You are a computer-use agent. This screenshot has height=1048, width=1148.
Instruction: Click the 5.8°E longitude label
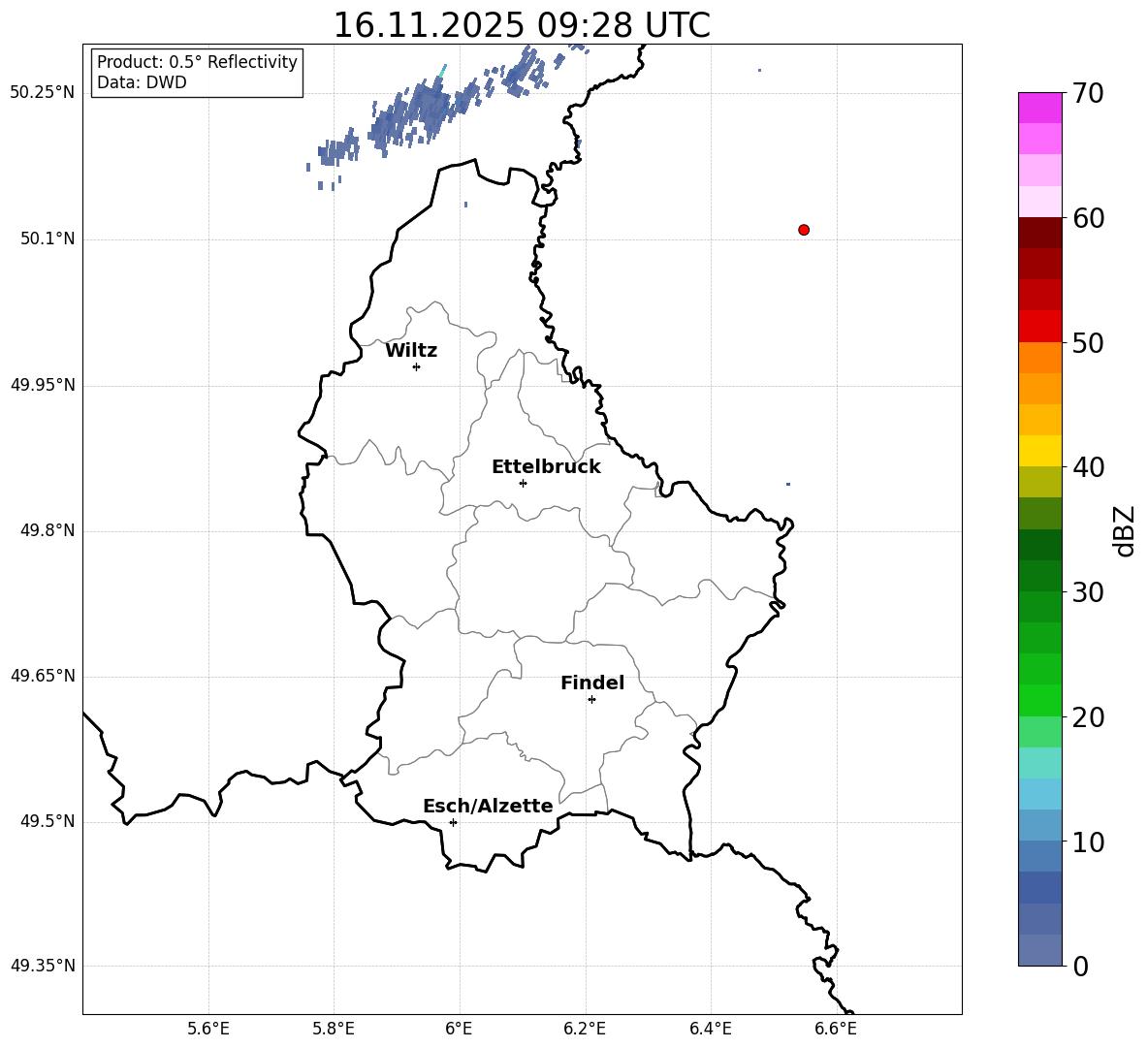point(334,1029)
